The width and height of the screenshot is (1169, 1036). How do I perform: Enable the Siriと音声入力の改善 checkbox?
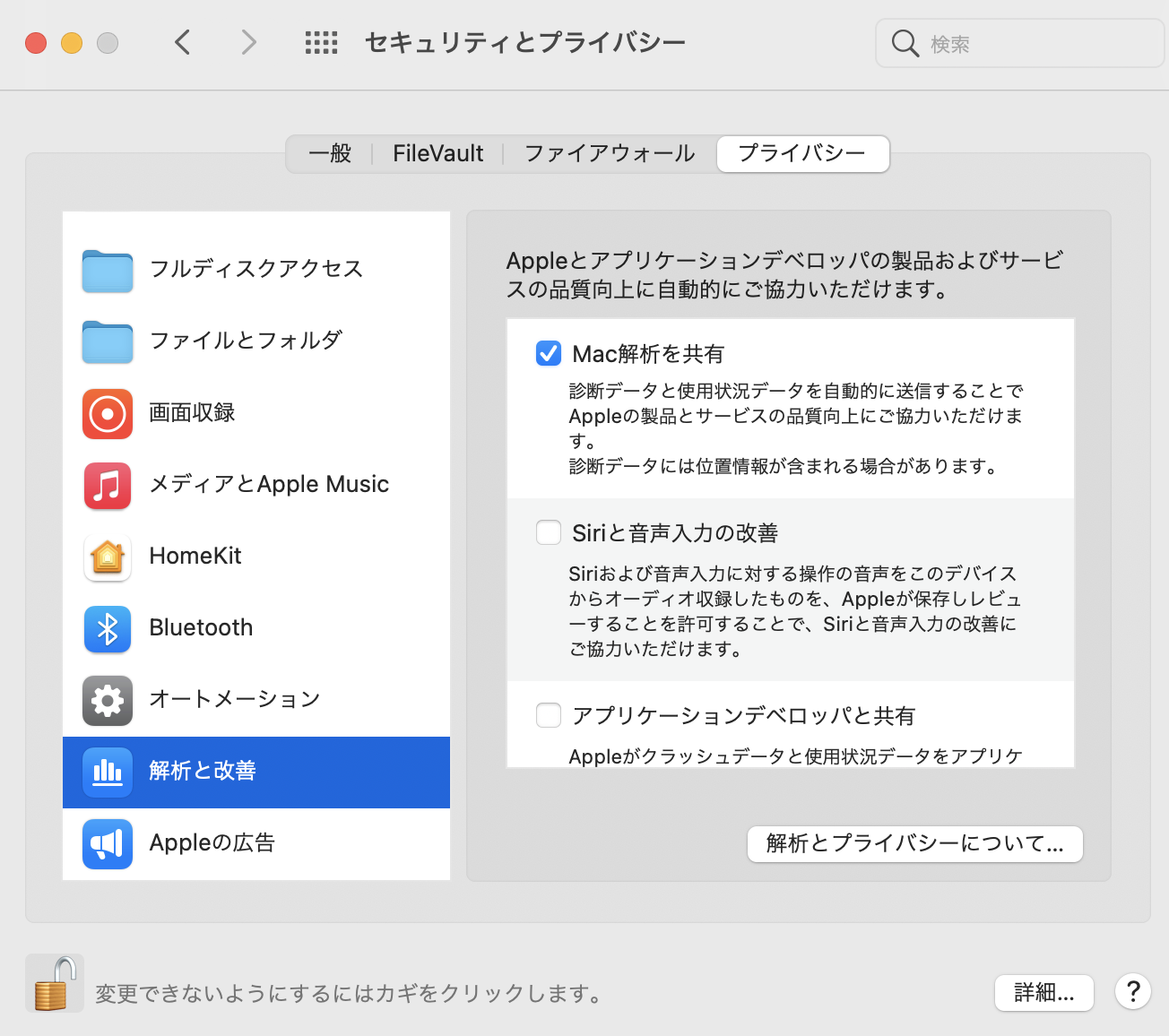(549, 532)
